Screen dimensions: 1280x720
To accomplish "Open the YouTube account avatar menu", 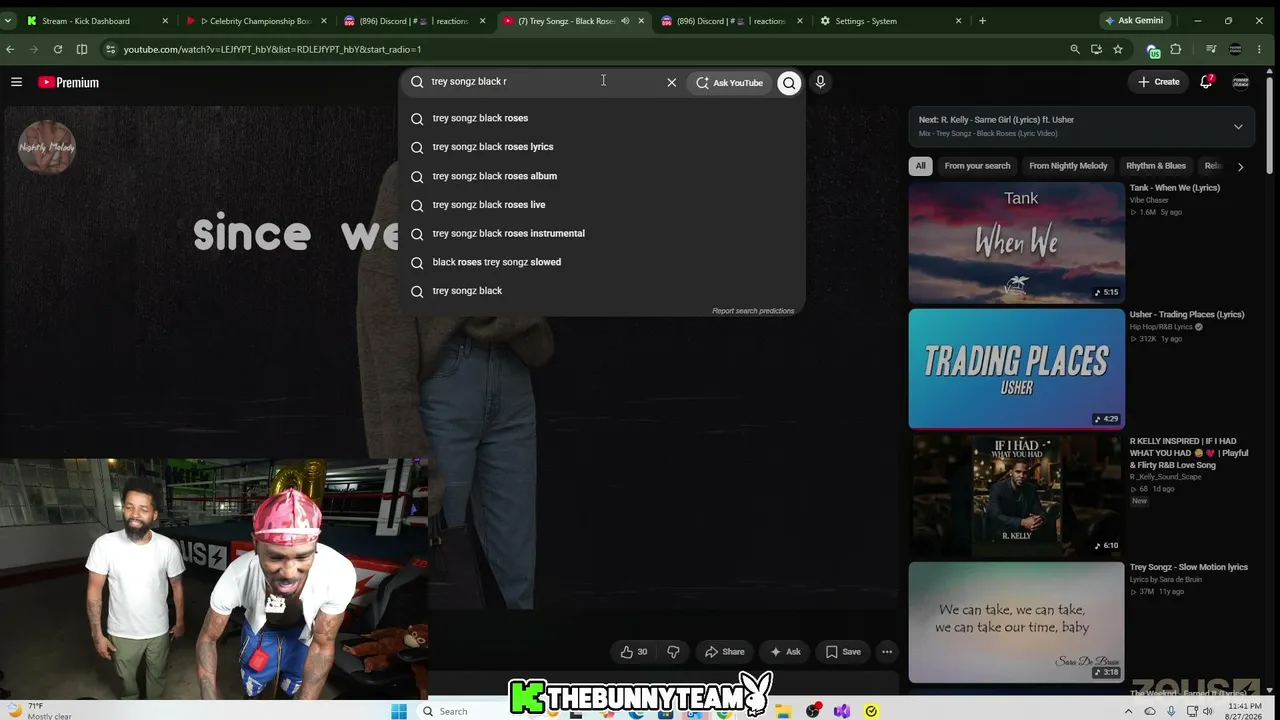I will [x=1241, y=82].
